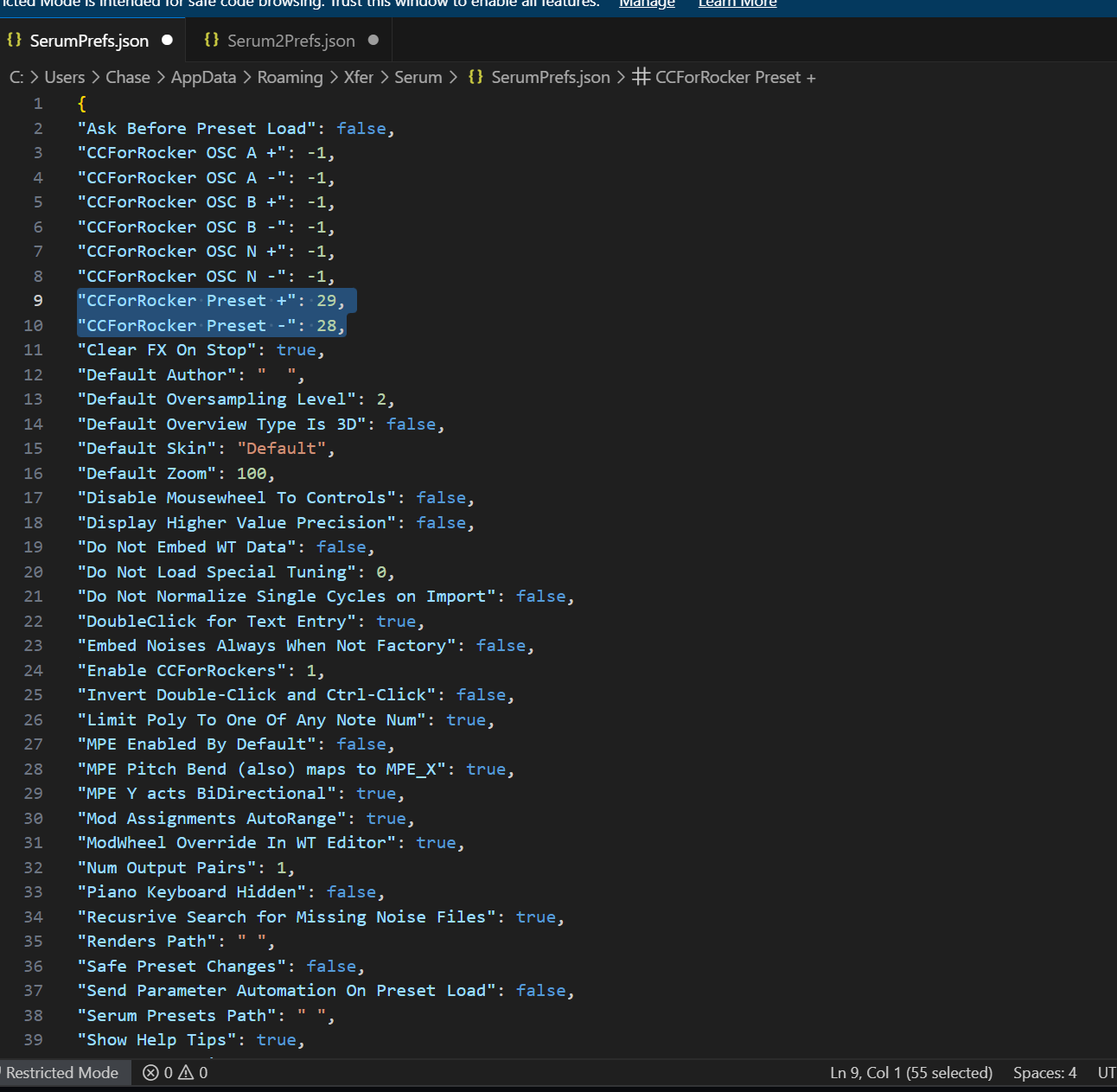Click true value of DoubleClick for Text Entry
The height and width of the screenshot is (1092, 1117).
tap(396, 622)
